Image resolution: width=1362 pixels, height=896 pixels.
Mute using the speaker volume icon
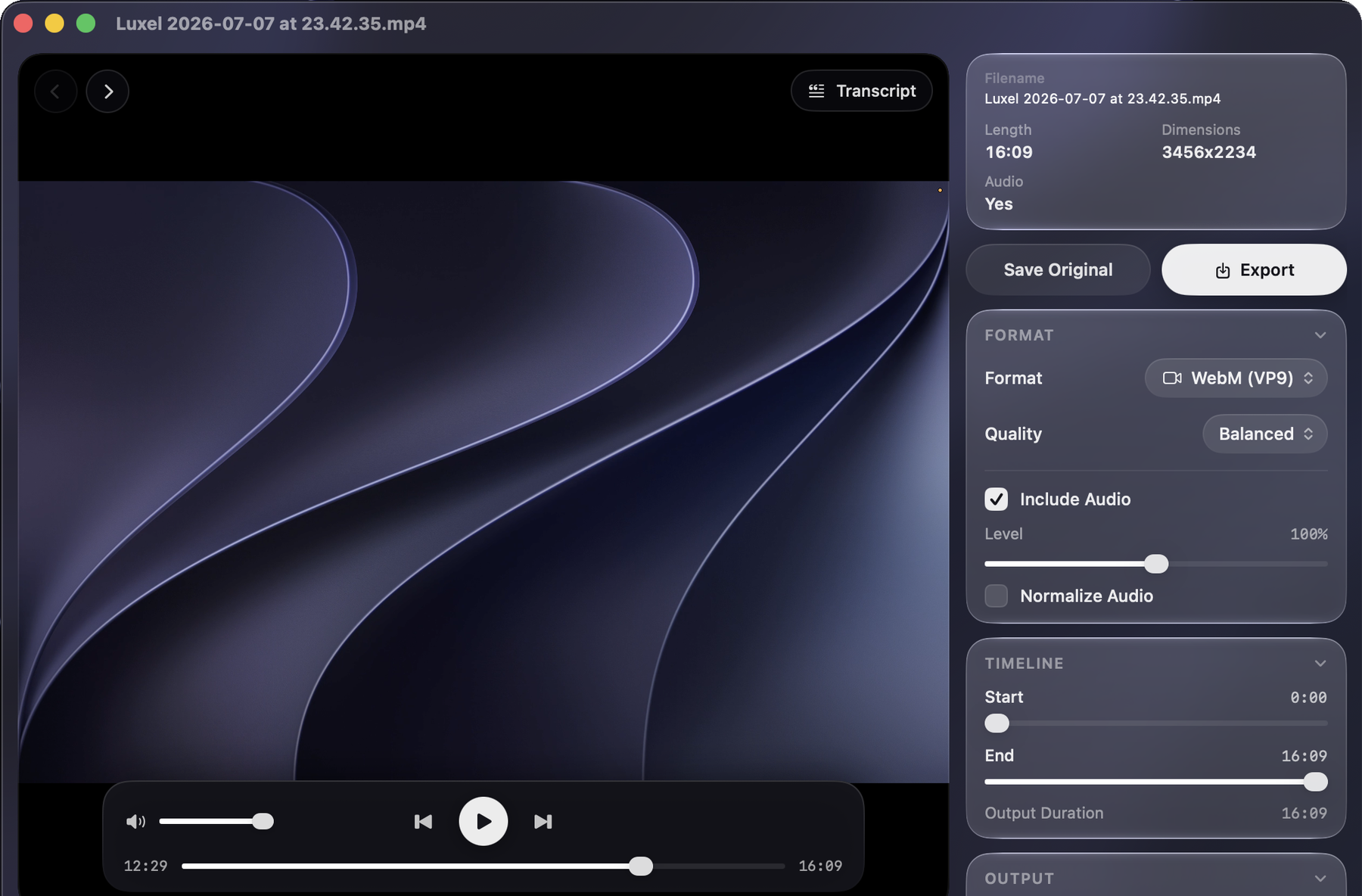[135, 821]
